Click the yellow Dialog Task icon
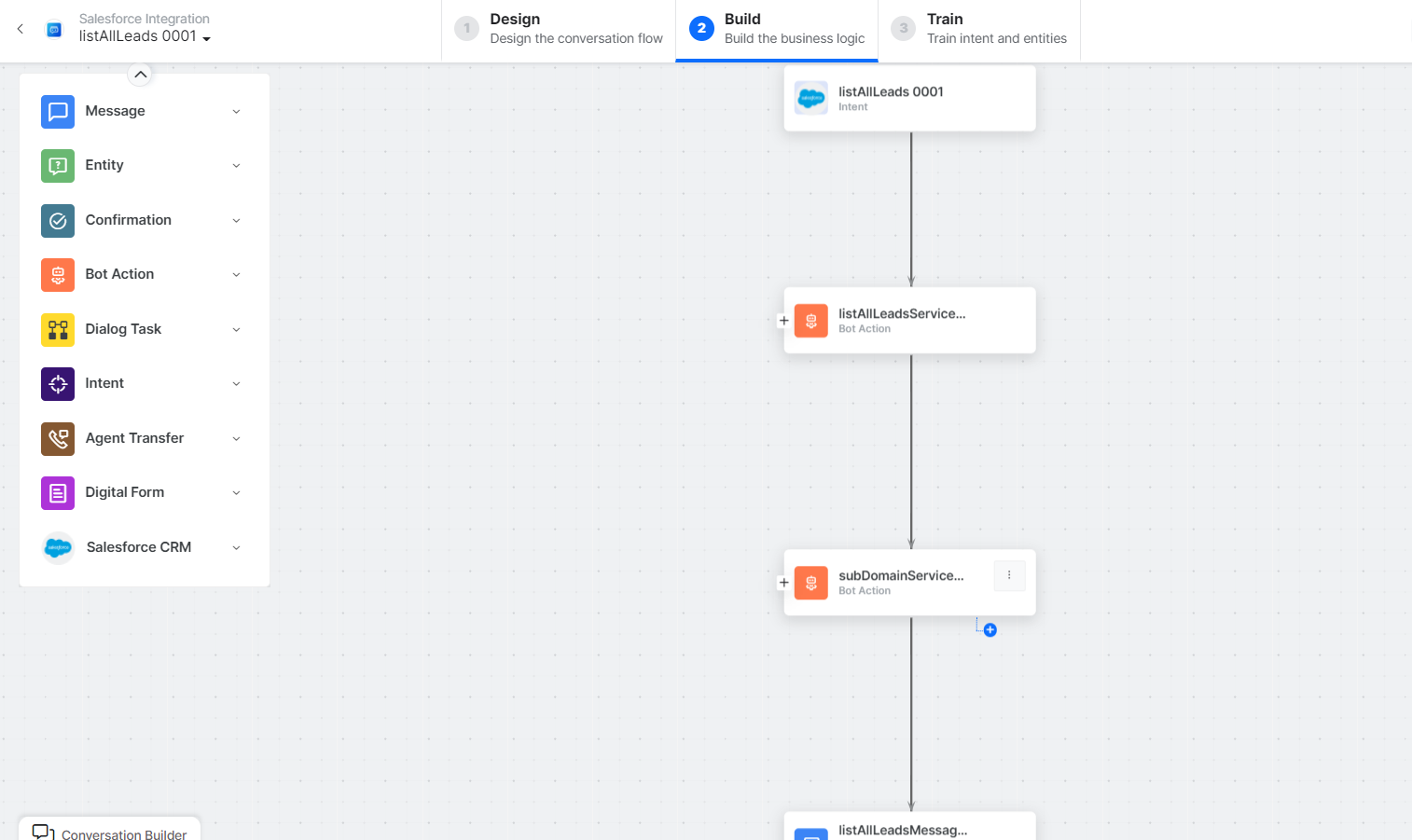Image resolution: width=1412 pixels, height=840 pixels. coord(58,330)
